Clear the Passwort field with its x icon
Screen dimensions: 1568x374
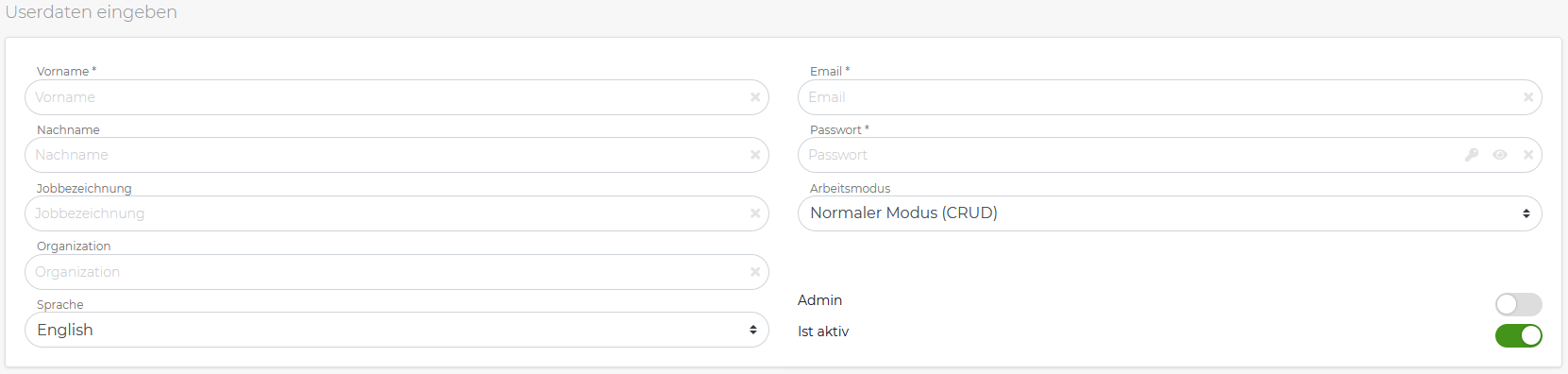[x=1528, y=155]
